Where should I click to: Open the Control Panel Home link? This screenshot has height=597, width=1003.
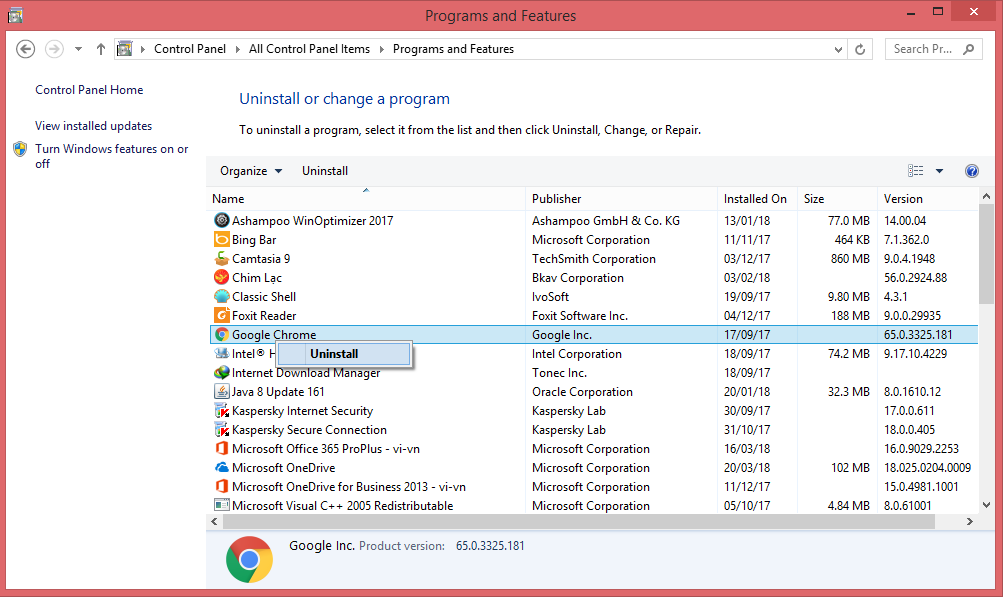tap(89, 90)
